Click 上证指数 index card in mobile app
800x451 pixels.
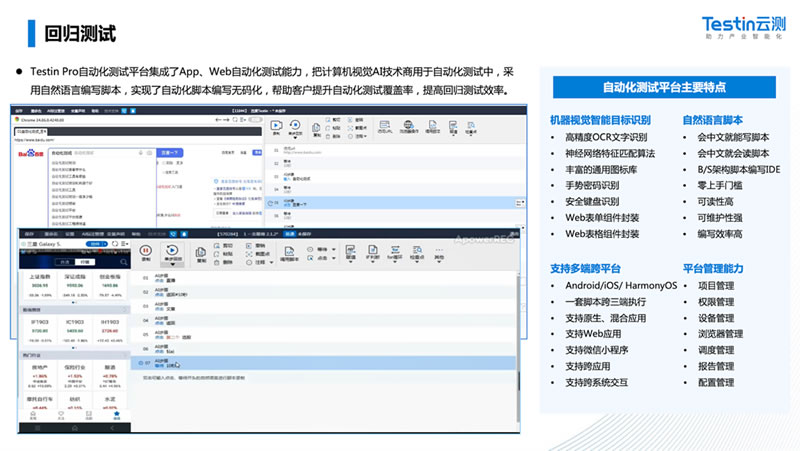click(40, 285)
